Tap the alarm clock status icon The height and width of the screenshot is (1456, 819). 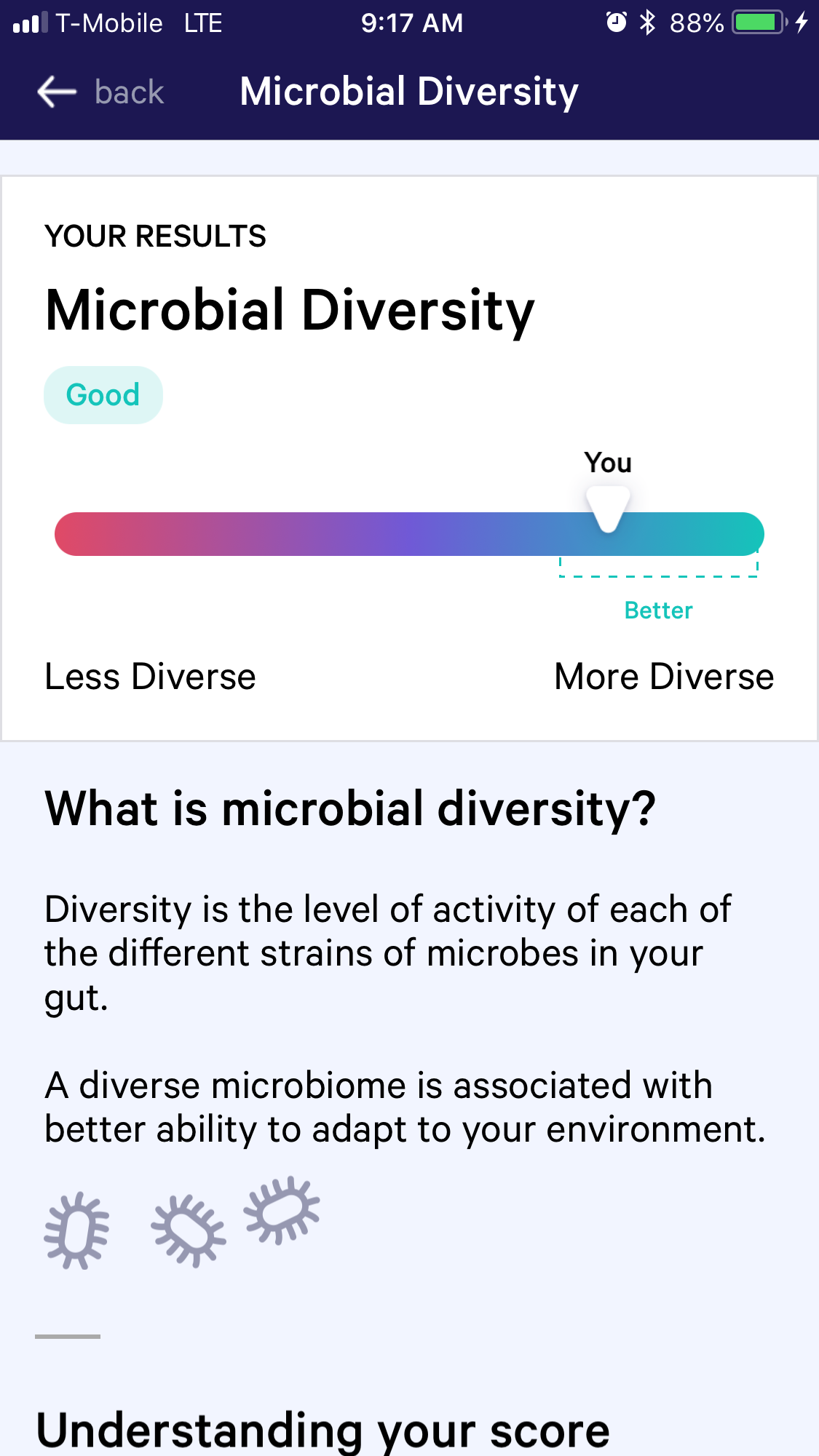(x=616, y=23)
